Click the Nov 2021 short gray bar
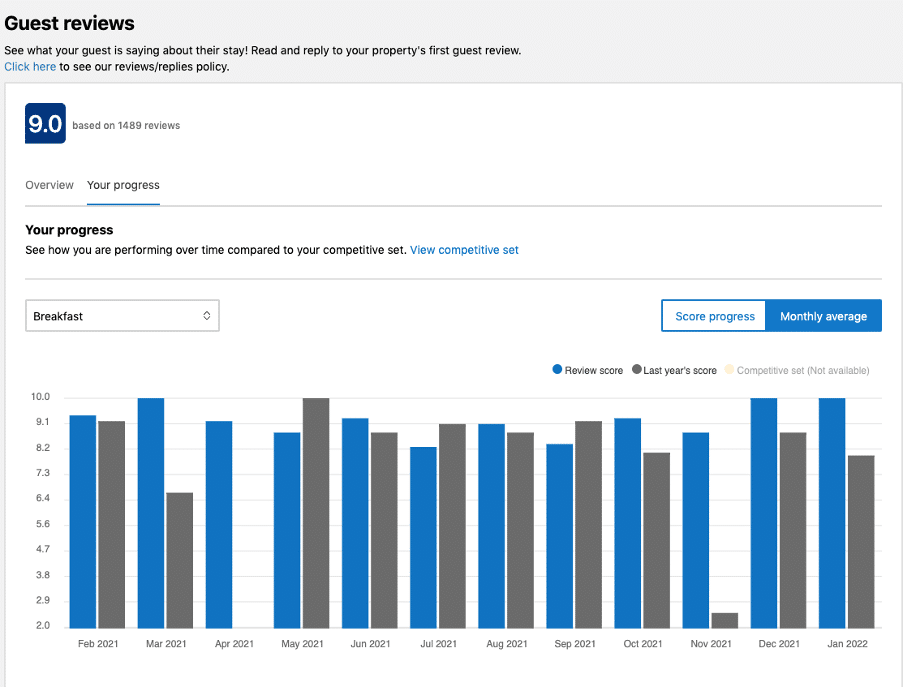The height and width of the screenshot is (688, 904). (725, 621)
